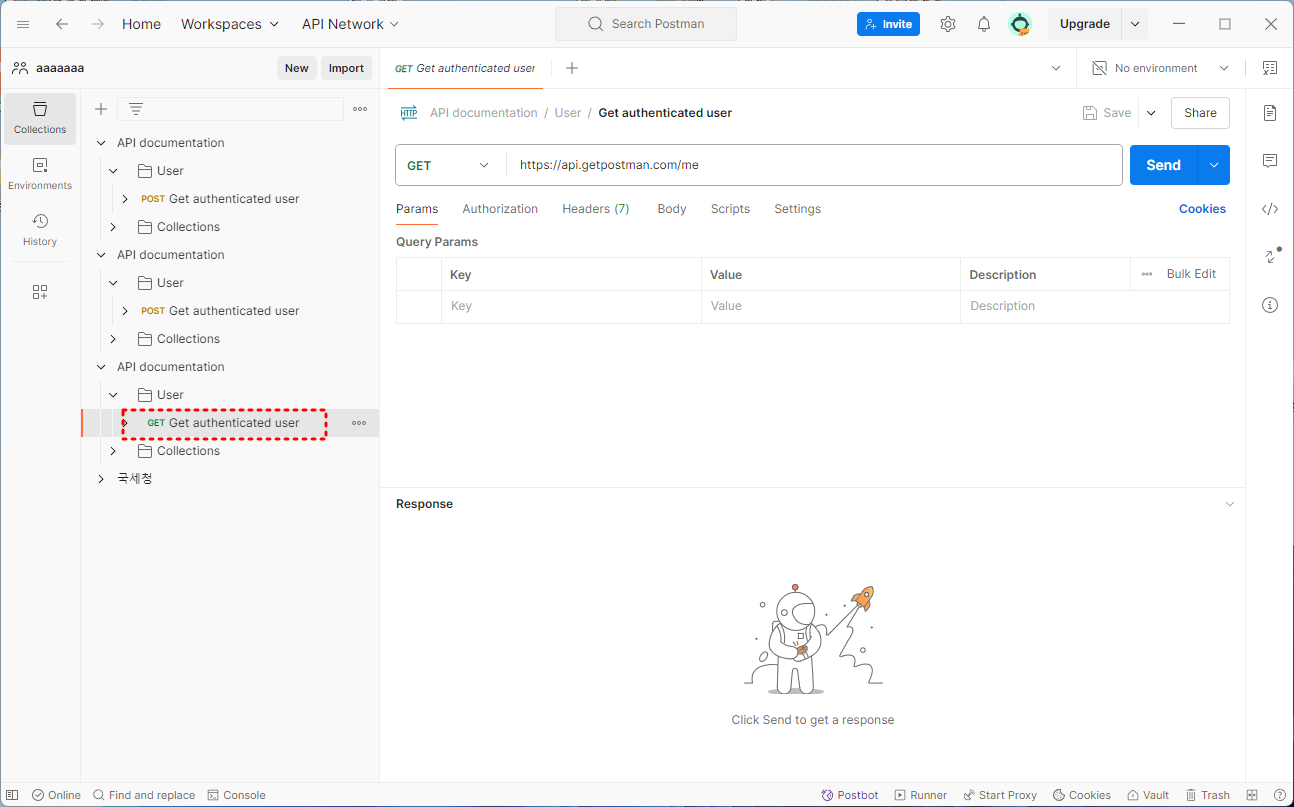Open configure workspace sidebar grid icon
The image size is (1294, 807).
coord(40,292)
